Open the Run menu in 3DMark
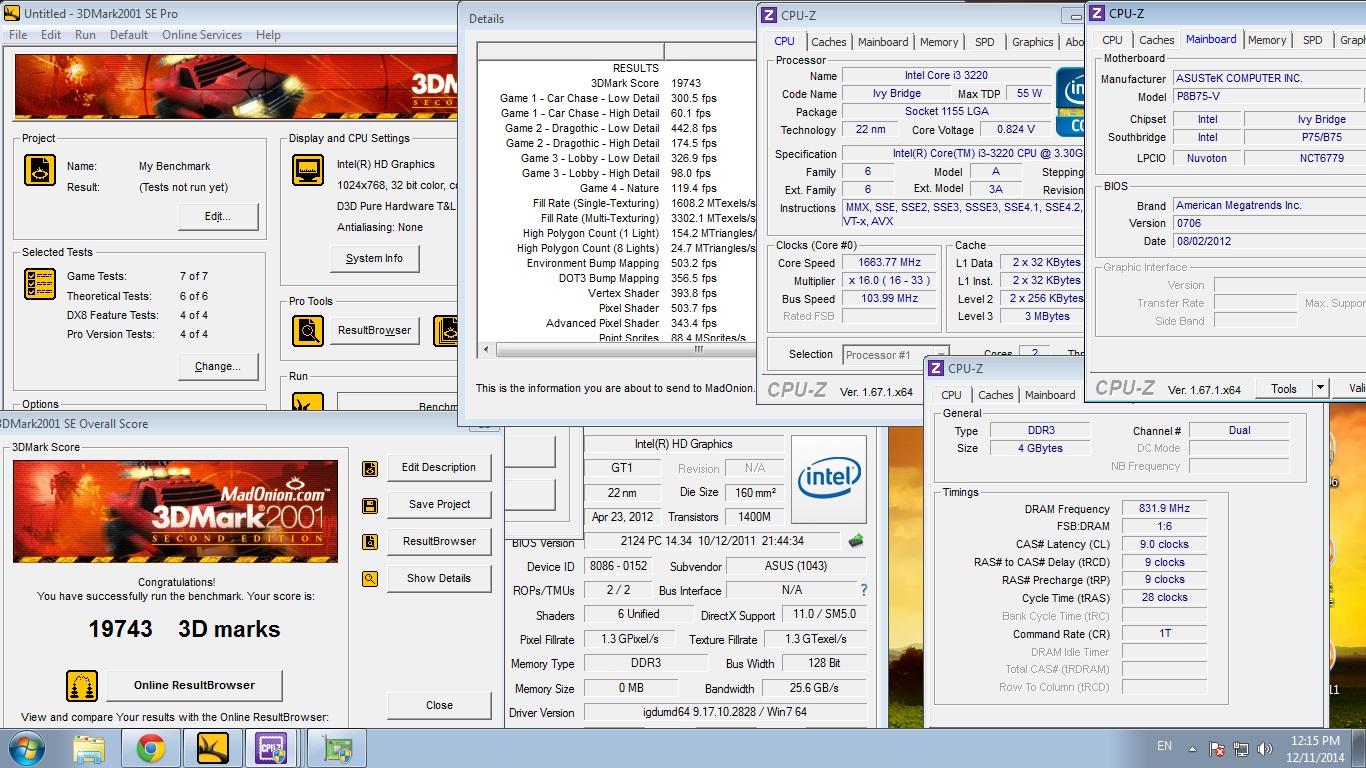Screen dimensions: 1366x768 pos(86,35)
